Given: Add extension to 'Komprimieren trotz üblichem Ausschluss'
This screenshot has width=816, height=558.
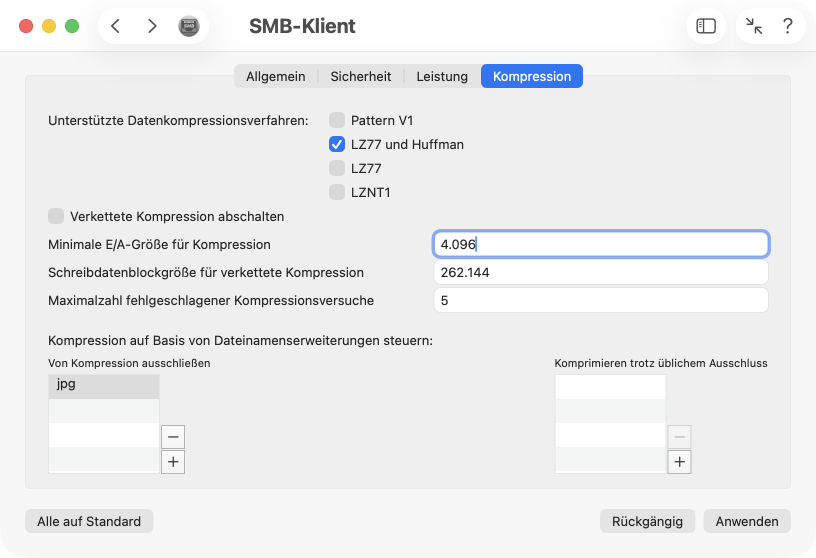Looking at the screenshot, I should (x=680, y=462).
